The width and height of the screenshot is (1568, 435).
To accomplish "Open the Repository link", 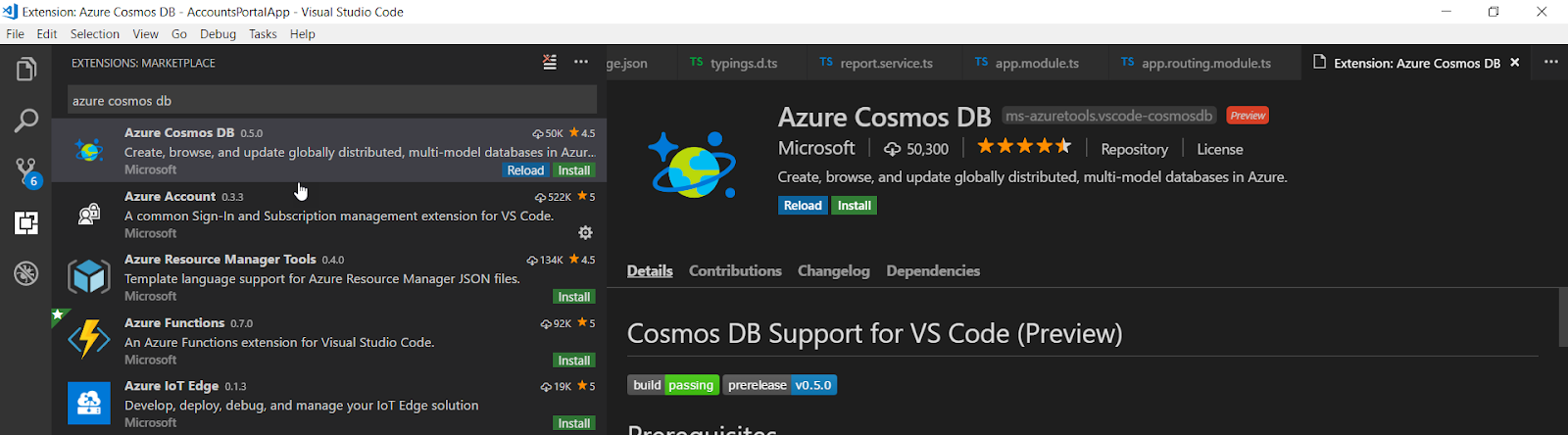I will tap(1134, 149).
